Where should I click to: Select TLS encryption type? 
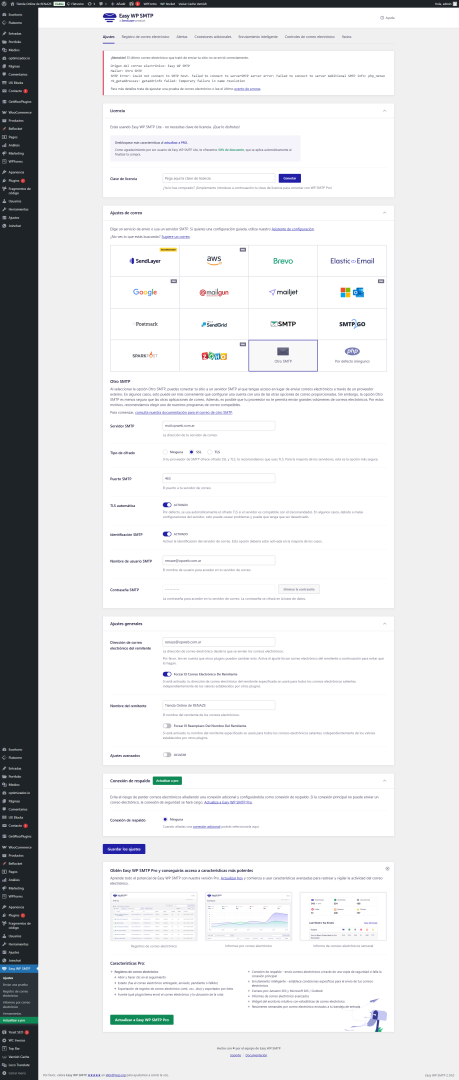[x=210, y=451]
